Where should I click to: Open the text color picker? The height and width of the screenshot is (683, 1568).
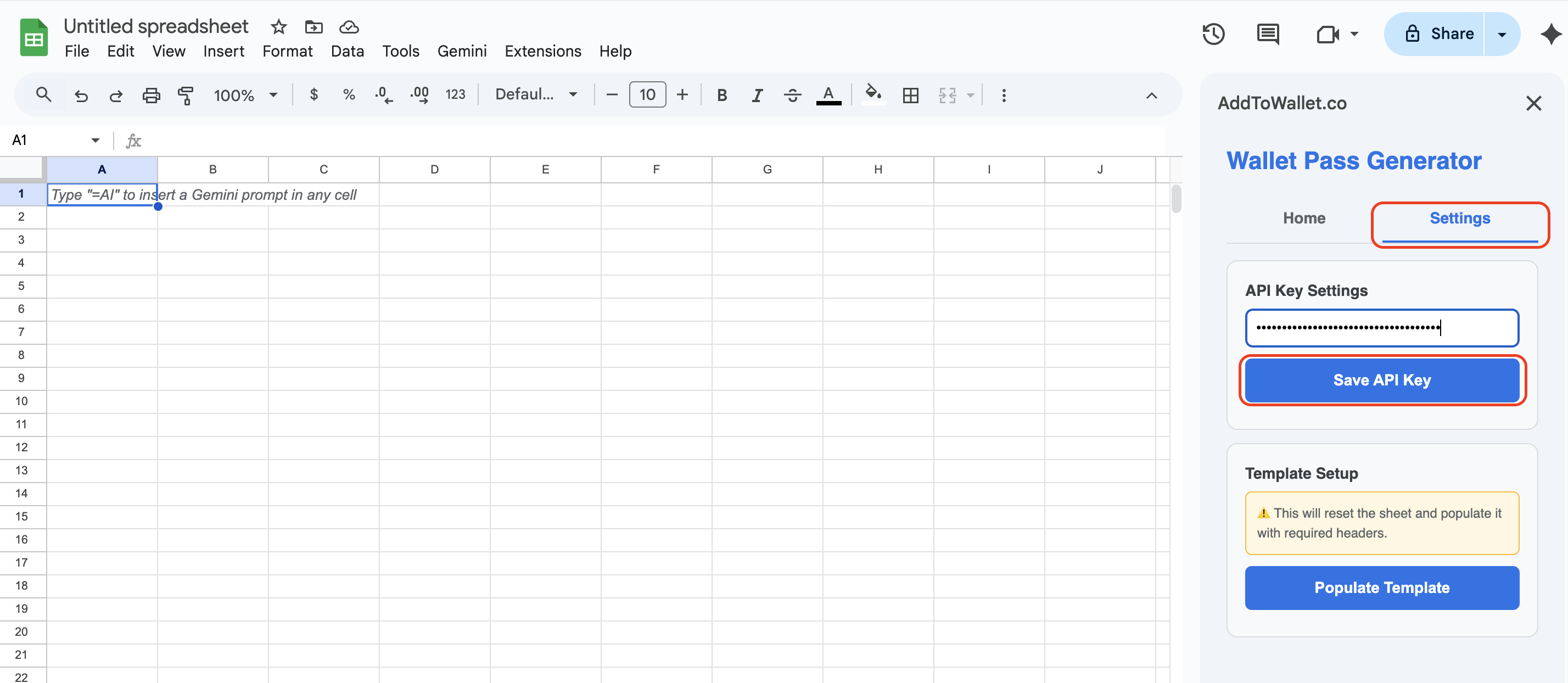pyautogui.click(x=828, y=95)
